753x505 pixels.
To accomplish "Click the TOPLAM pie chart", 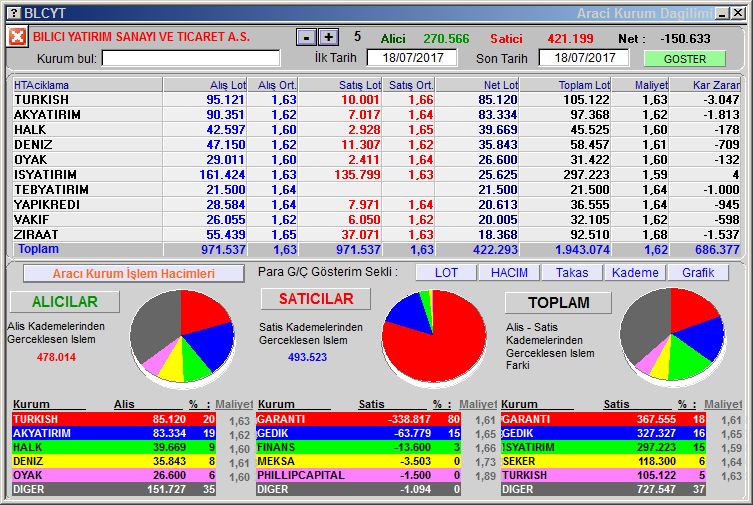I will [x=672, y=335].
